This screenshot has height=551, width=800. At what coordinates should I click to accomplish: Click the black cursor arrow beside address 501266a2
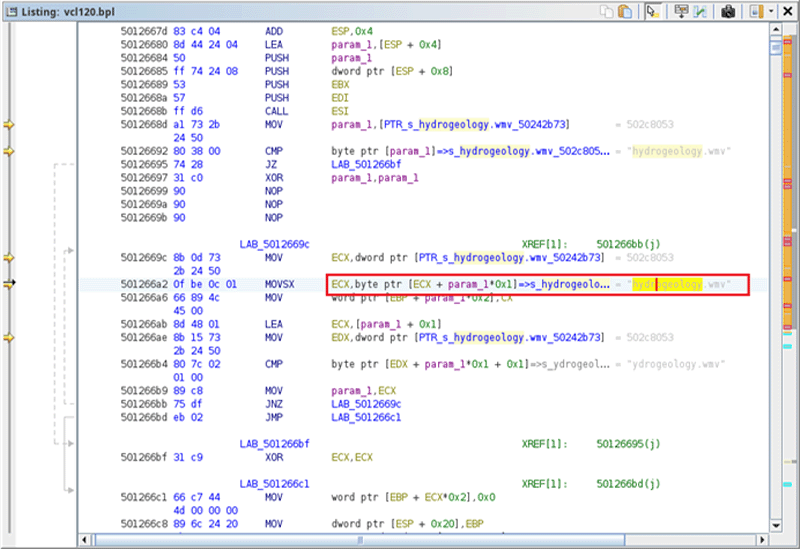[x=10, y=283]
